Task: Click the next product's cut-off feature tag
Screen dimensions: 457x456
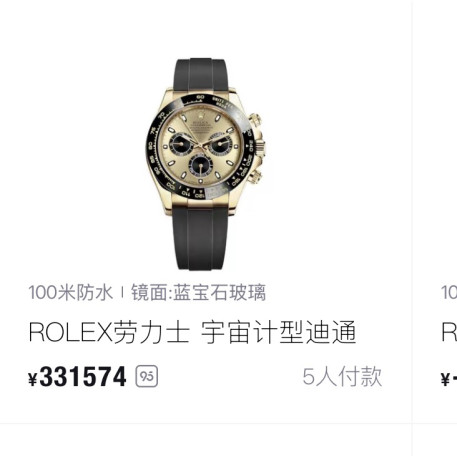Action: [449, 292]
